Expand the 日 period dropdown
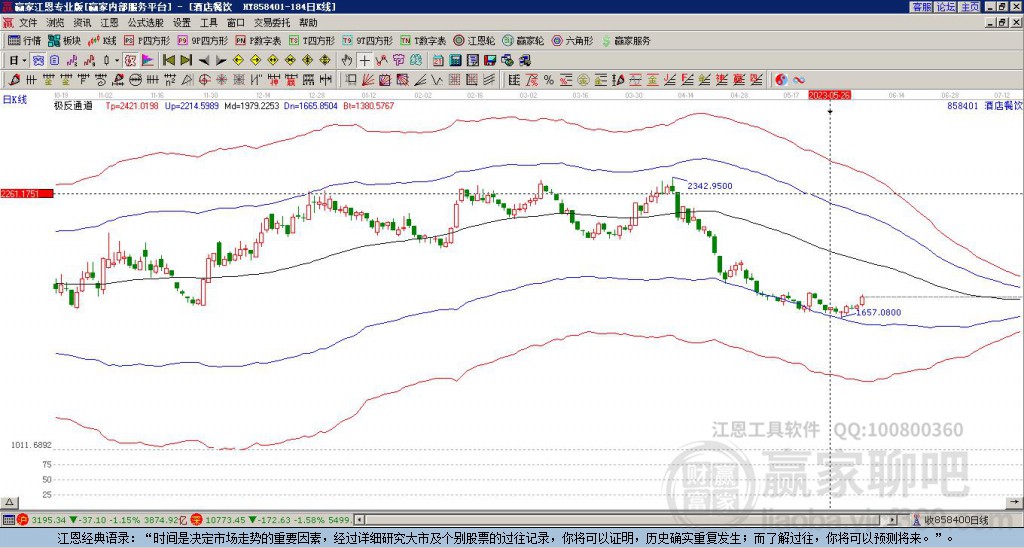The height and width of the screenshot is (548, 1024). (25, 60)
